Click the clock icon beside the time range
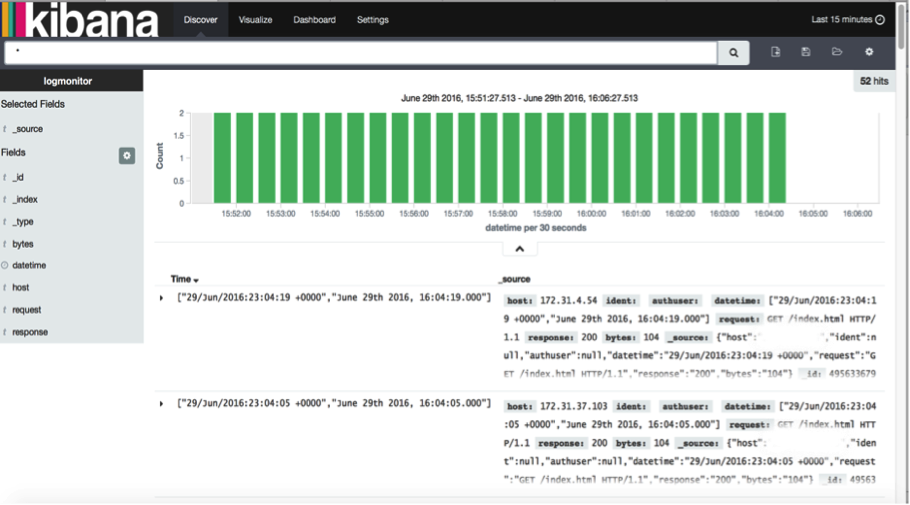The width and height of the screenshot is (910, 505). (x=880, y=20)
